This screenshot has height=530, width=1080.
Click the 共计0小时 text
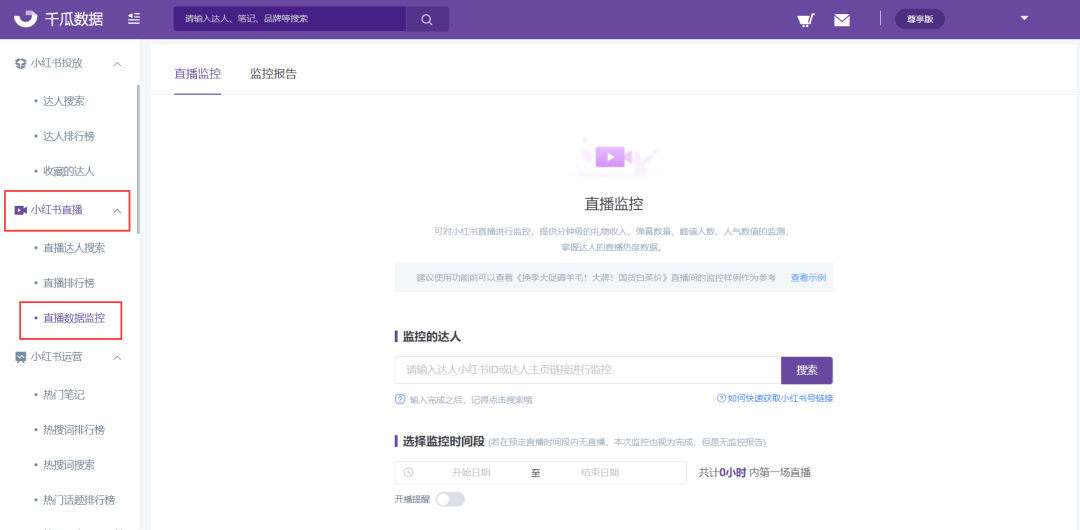coord(722,473)
